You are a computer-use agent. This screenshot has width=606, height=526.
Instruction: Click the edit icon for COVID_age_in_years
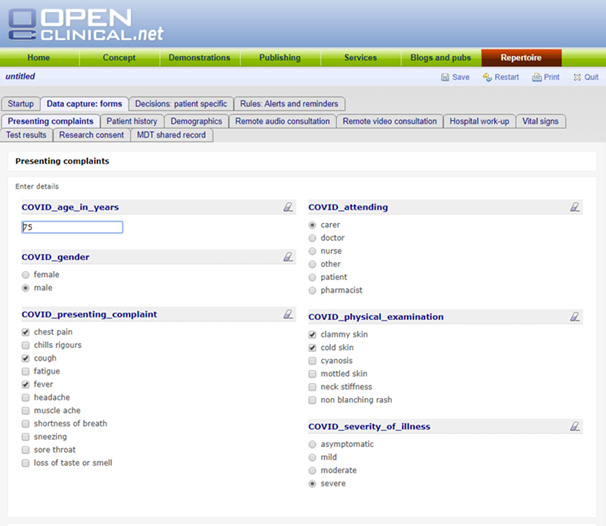coord(288,207)
